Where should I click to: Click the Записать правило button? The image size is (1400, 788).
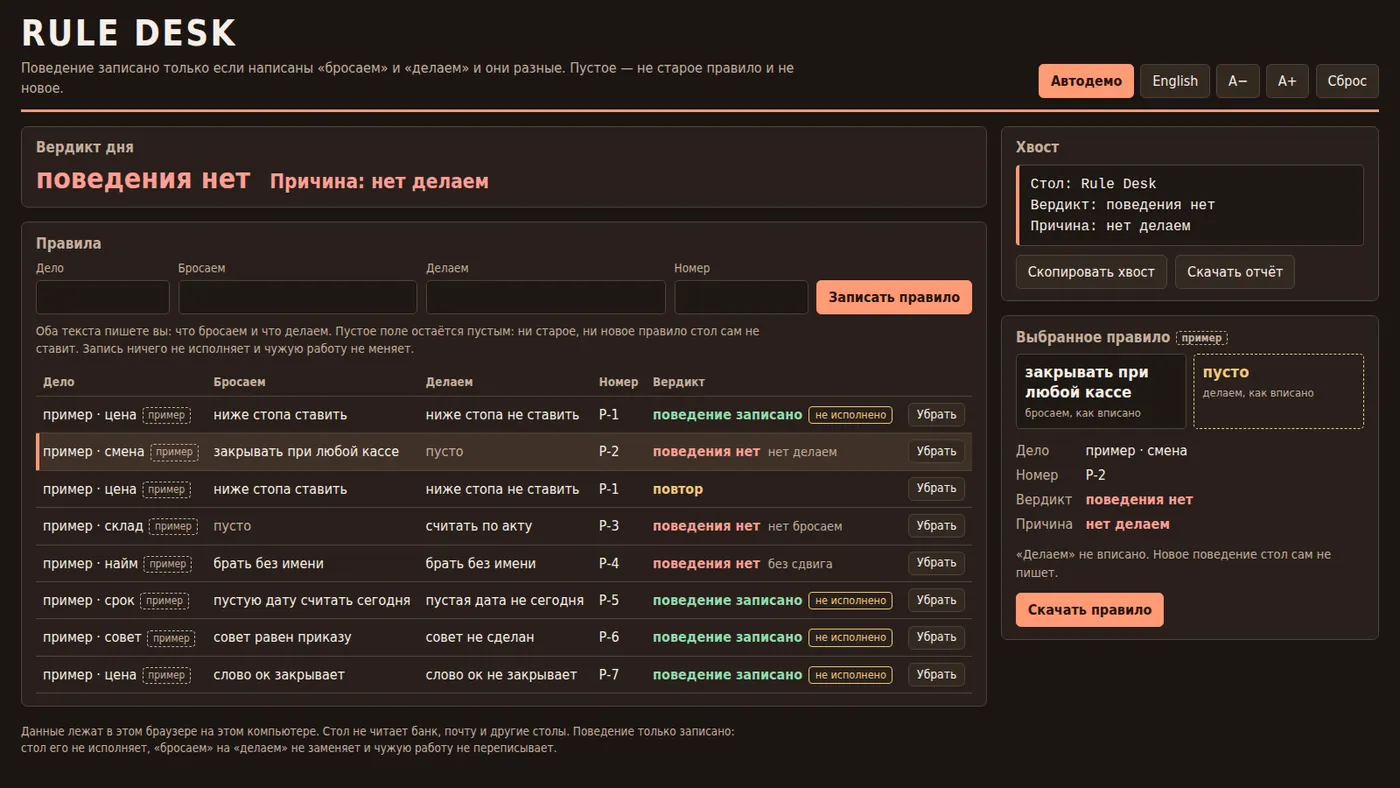point(894,297)
